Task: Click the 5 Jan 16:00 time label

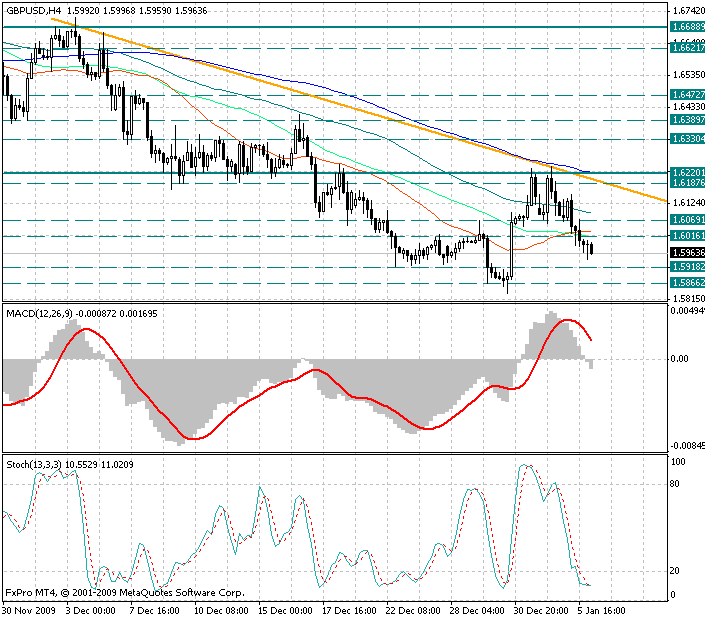Action: click(x=602, y=611)
